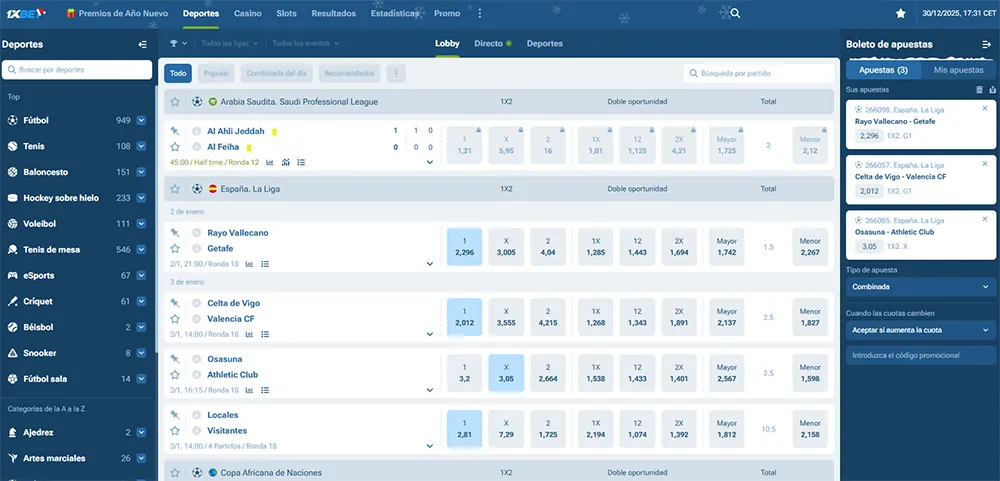Open list icon for Al Ahli Jeddah match

[x=301, y=162]
